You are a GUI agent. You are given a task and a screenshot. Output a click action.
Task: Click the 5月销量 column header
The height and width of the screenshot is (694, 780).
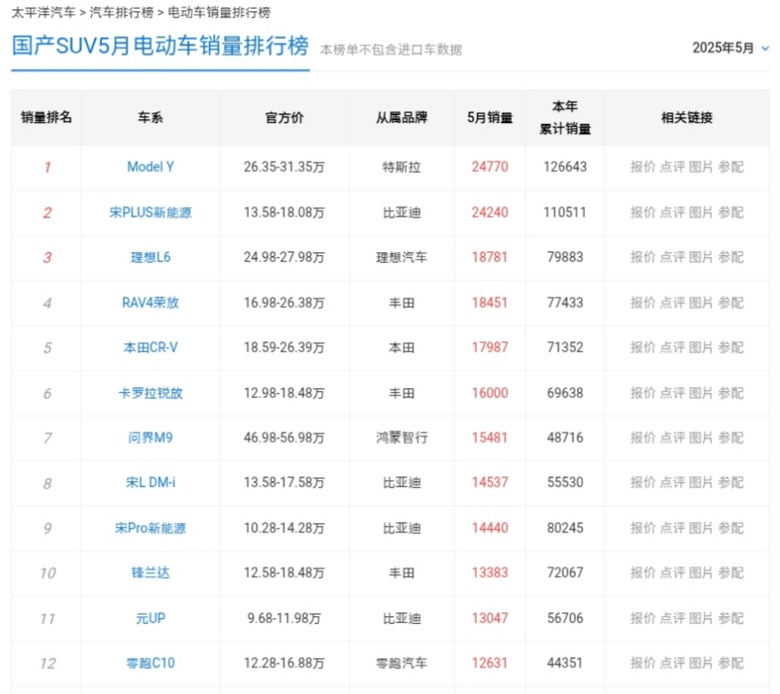click(x=490, y=117)
